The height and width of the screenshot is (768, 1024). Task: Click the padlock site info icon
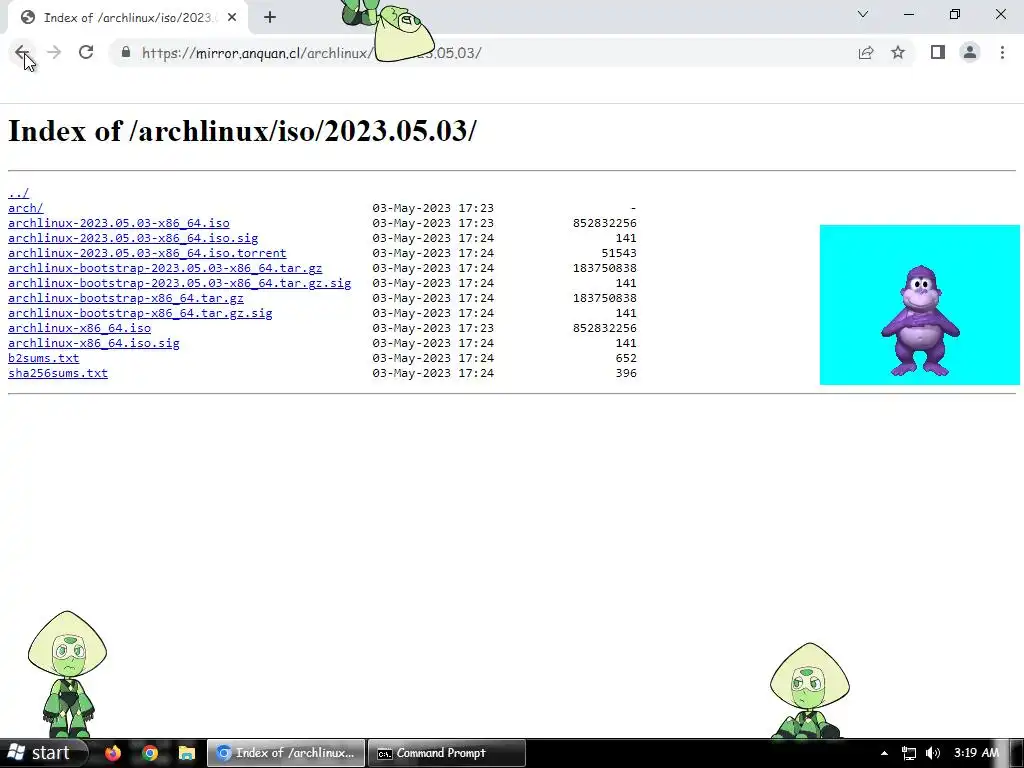click(x=126, y=53)
